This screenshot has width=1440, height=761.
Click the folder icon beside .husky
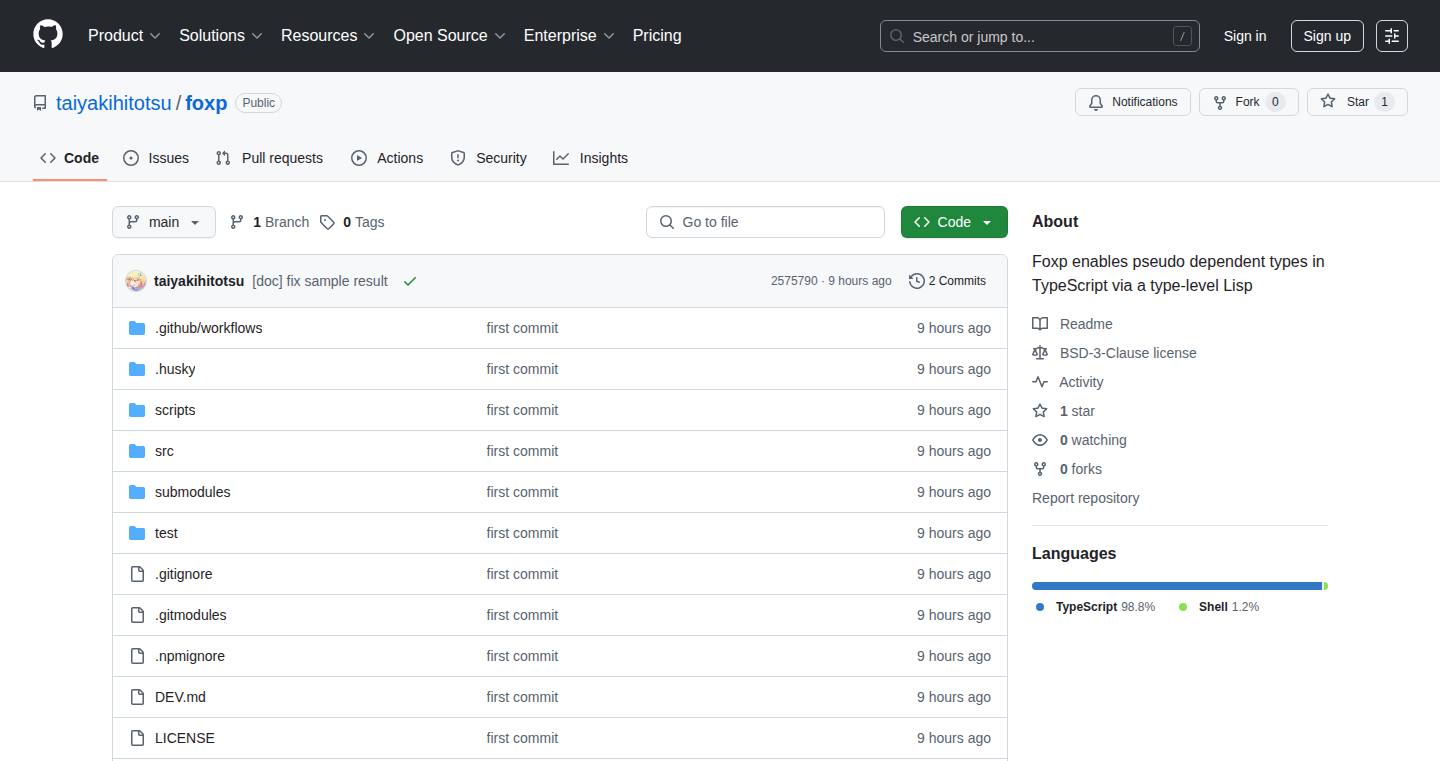tap(137, 369)
